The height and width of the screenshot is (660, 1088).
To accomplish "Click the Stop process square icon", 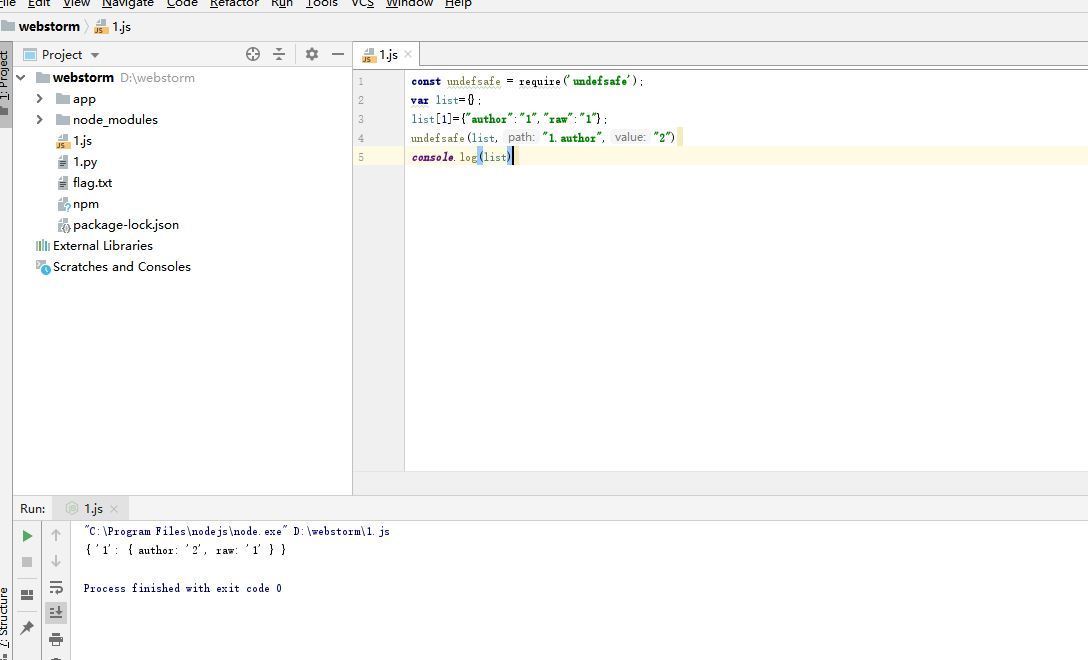I will [27, 562].
